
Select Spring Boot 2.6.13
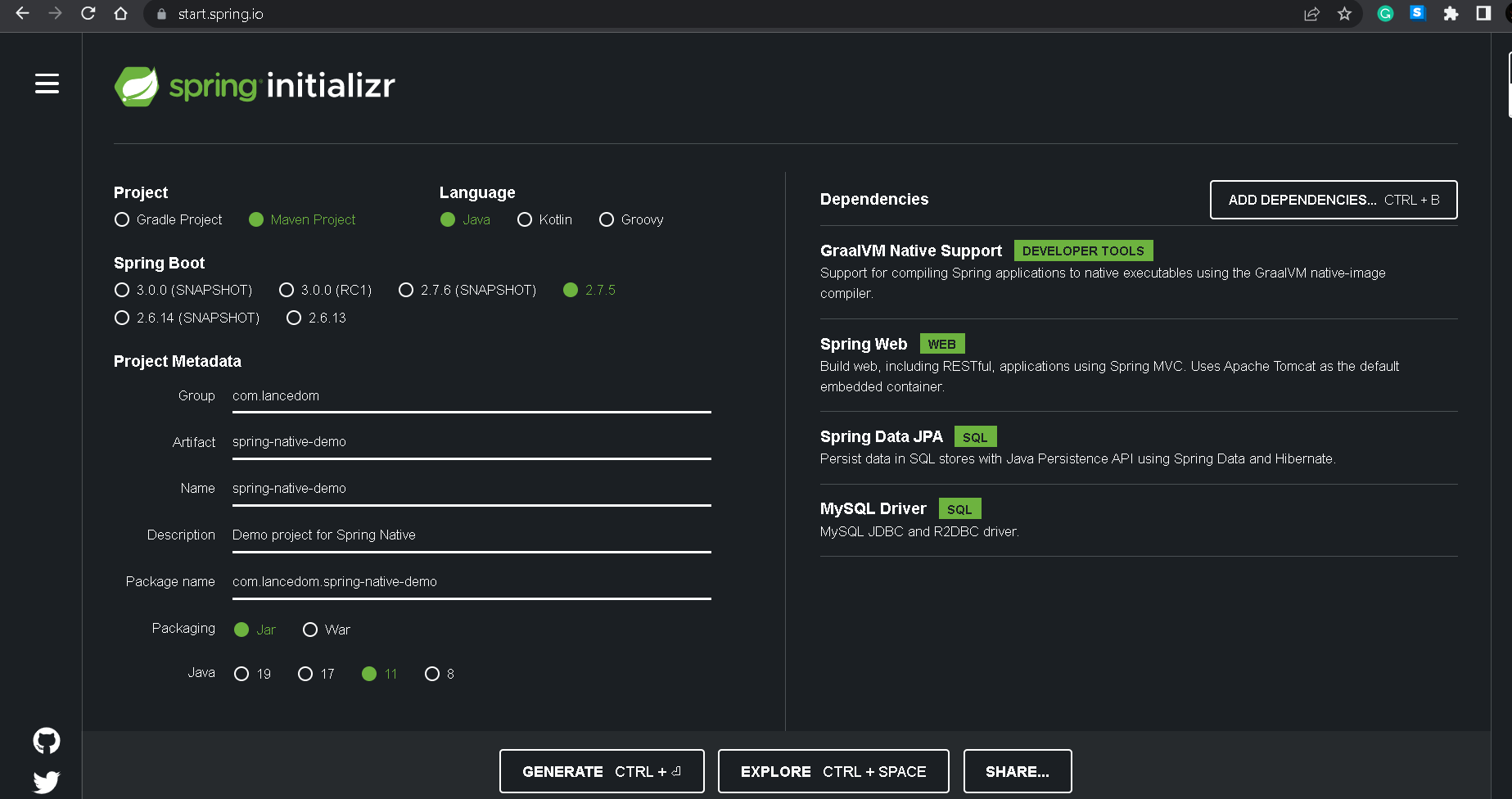(x=316, y=318)
